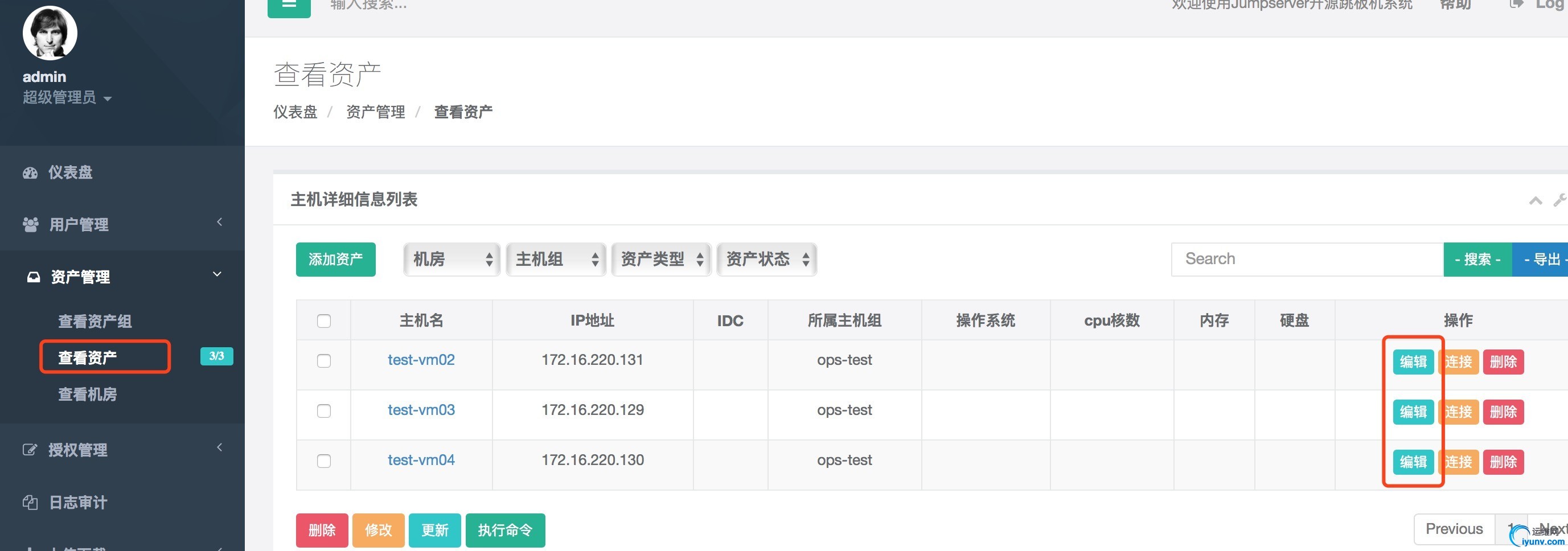Click the users group icon for 用户管理
The width and height of the screenshot is (1568, 551).
30,225
